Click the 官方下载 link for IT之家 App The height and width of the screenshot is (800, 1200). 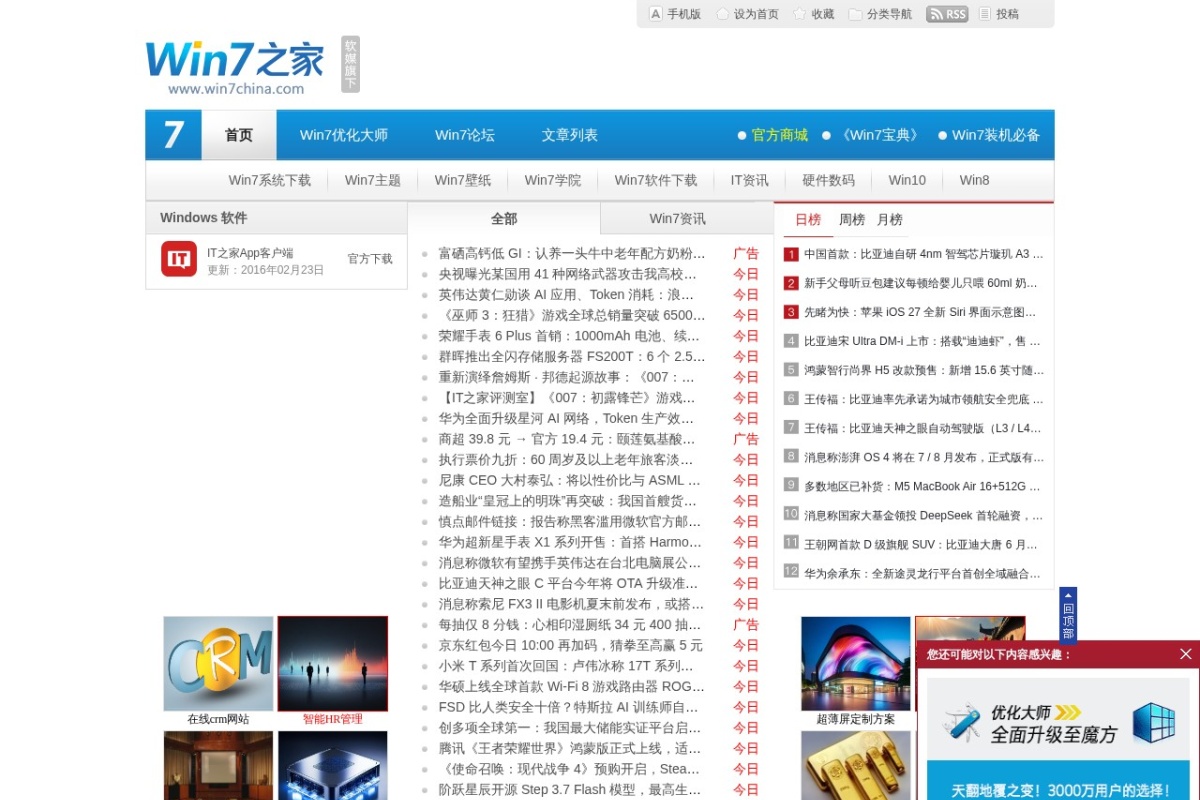coord(370,259)
